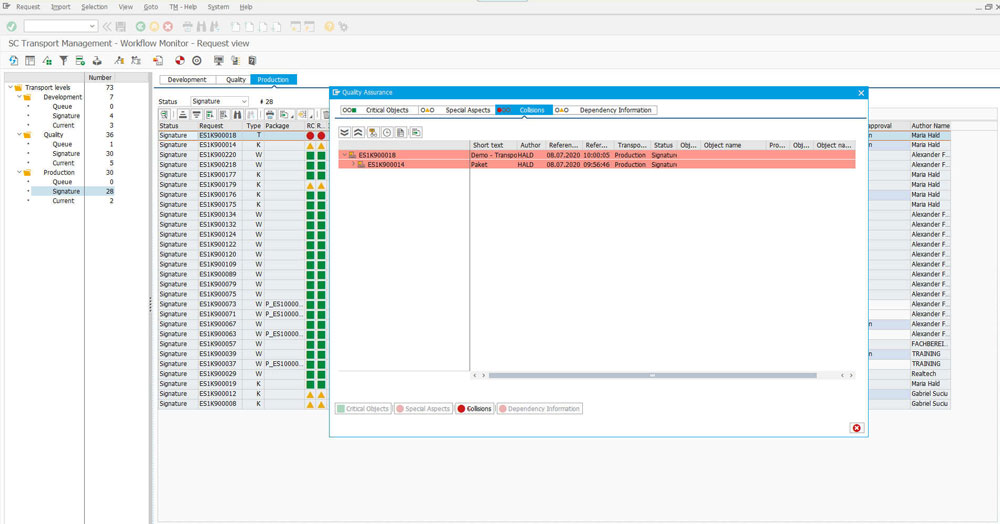Switch to the Development tab
The height and width of the screenshot is (524, 1000).
coord(187,80)
